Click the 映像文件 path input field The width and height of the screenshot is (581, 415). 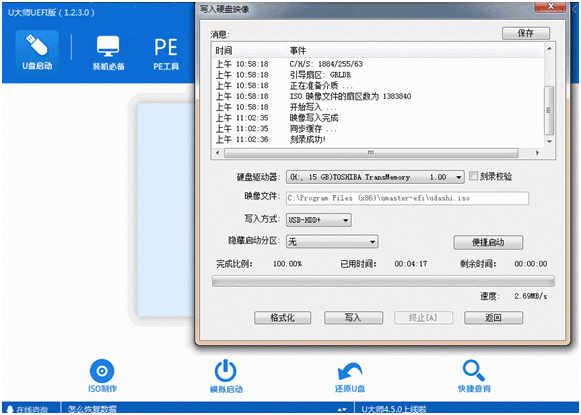click(407, 198)
